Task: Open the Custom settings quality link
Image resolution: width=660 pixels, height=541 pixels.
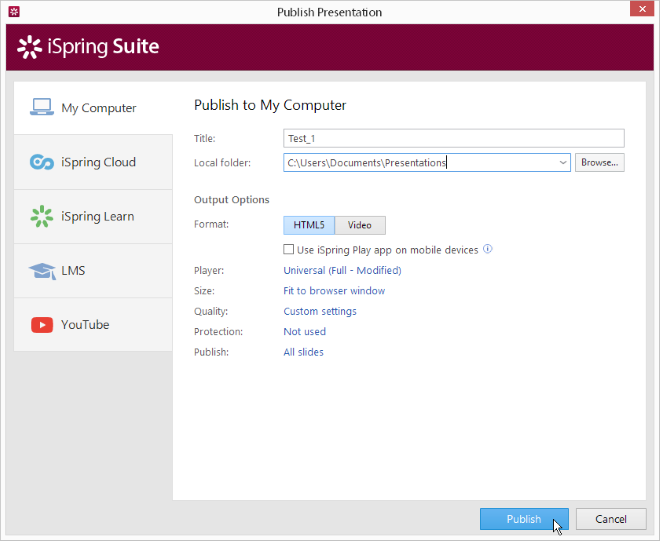Action: pos(320,311)
